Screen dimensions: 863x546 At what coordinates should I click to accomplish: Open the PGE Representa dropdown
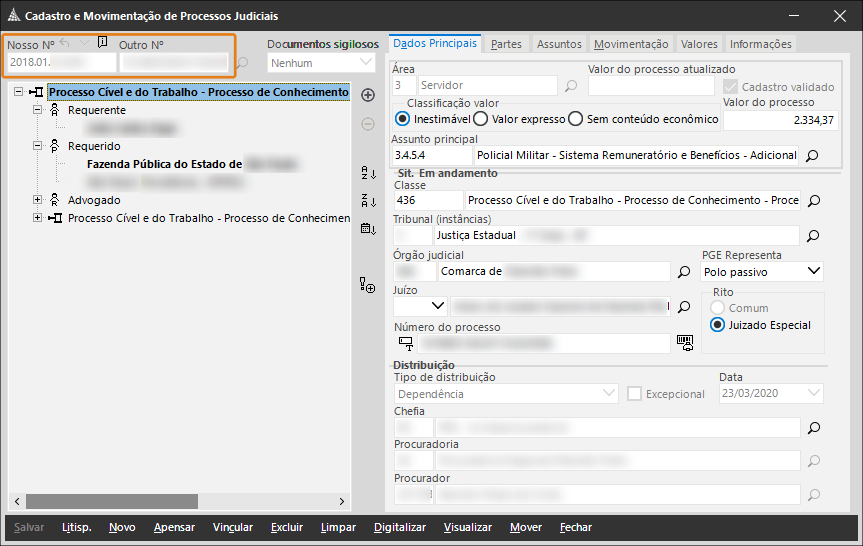(x=813, y=271)
